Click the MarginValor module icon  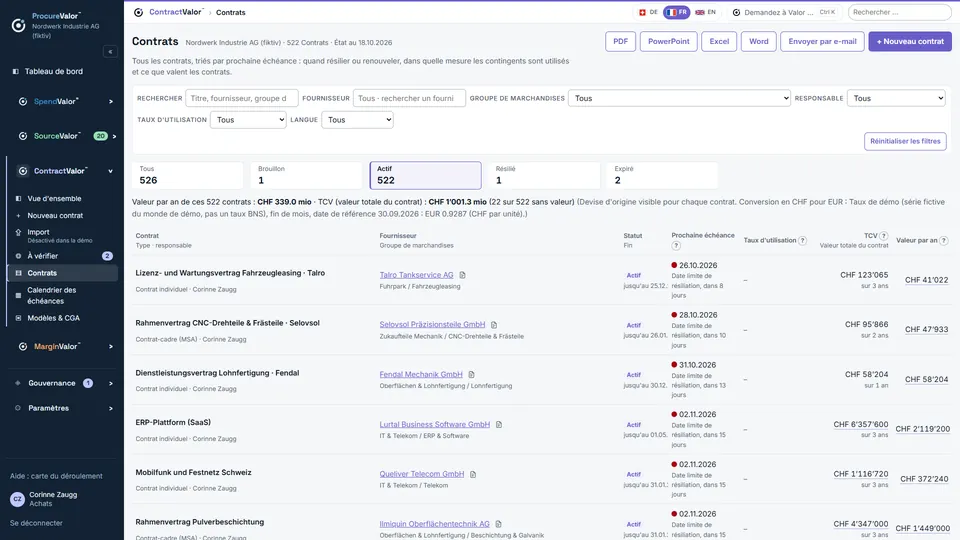click(x=23, y=347)
